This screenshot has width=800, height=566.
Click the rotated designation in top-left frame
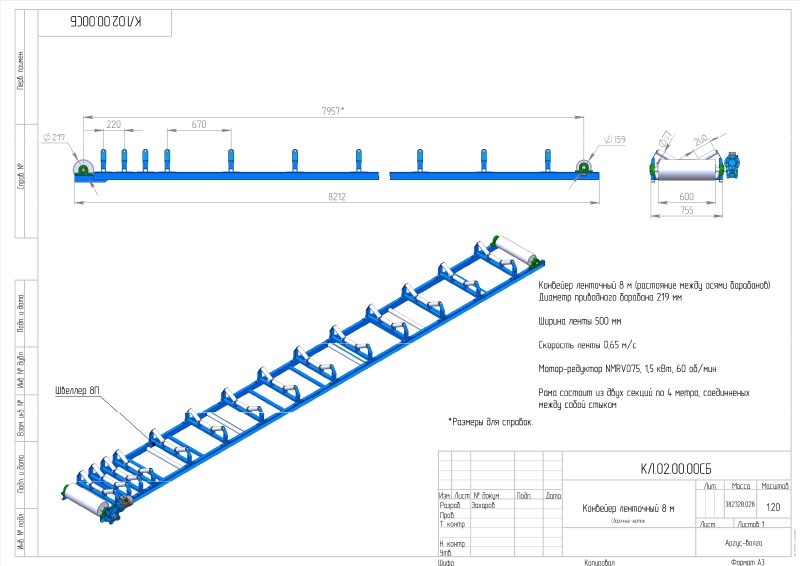click(106, 21)
